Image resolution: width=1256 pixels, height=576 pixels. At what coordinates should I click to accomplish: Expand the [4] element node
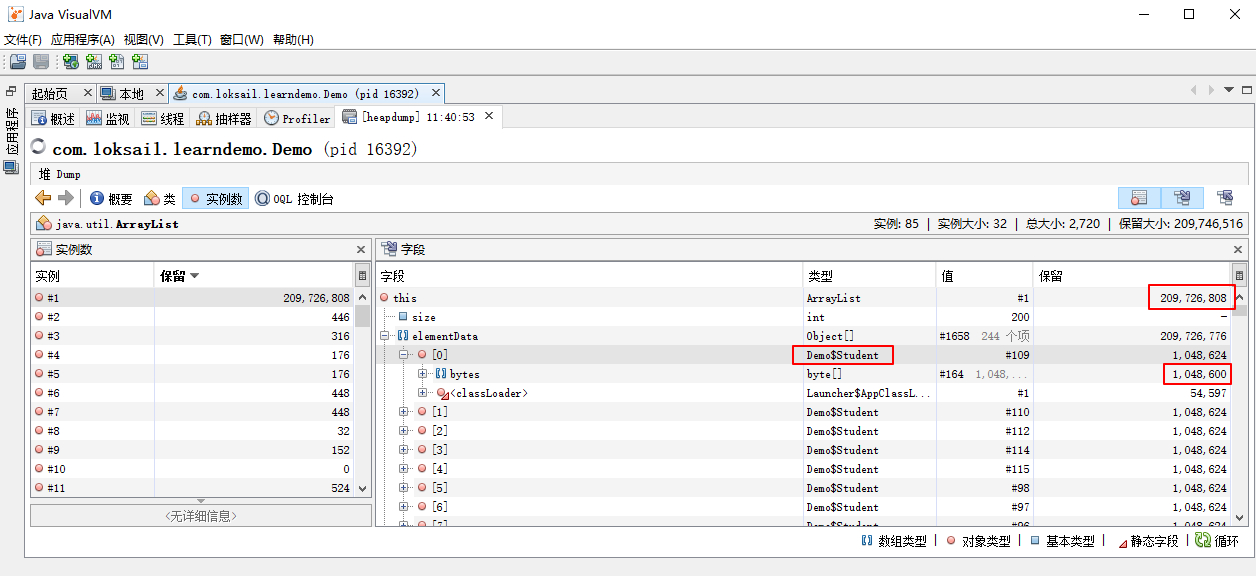pos(404,469)
